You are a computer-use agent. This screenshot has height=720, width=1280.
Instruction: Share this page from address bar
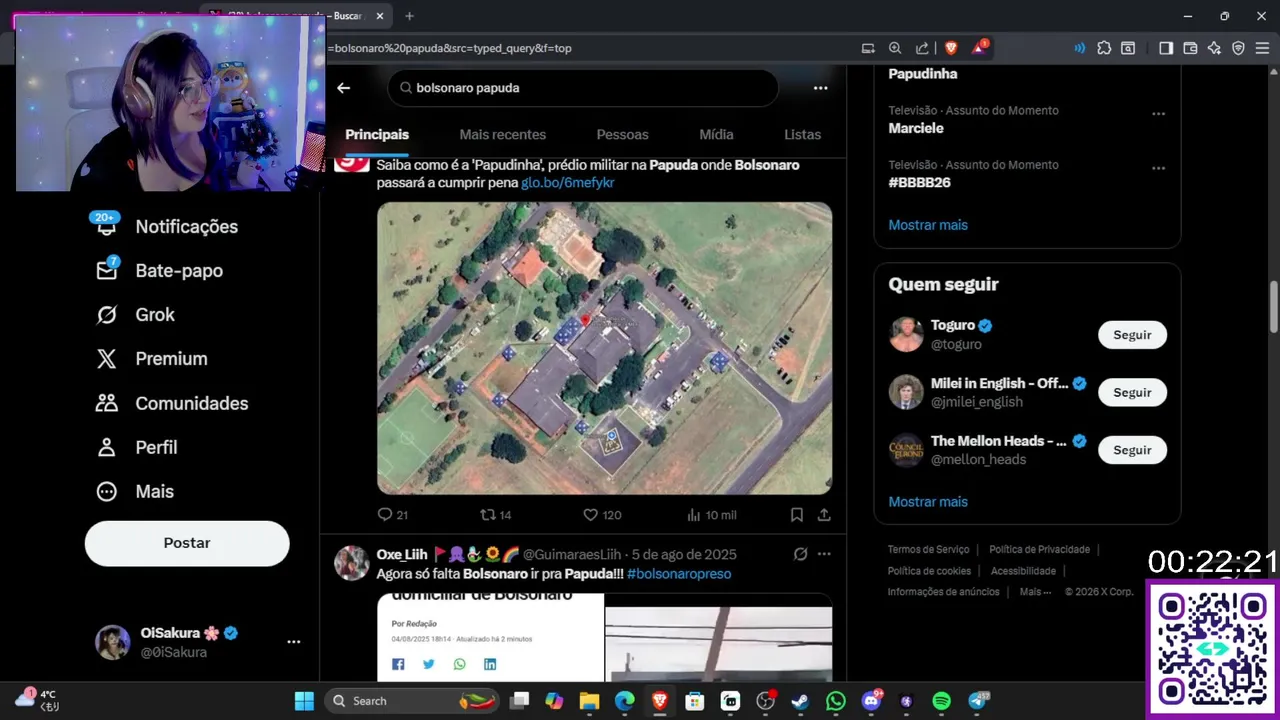click(x=922, y=48)
